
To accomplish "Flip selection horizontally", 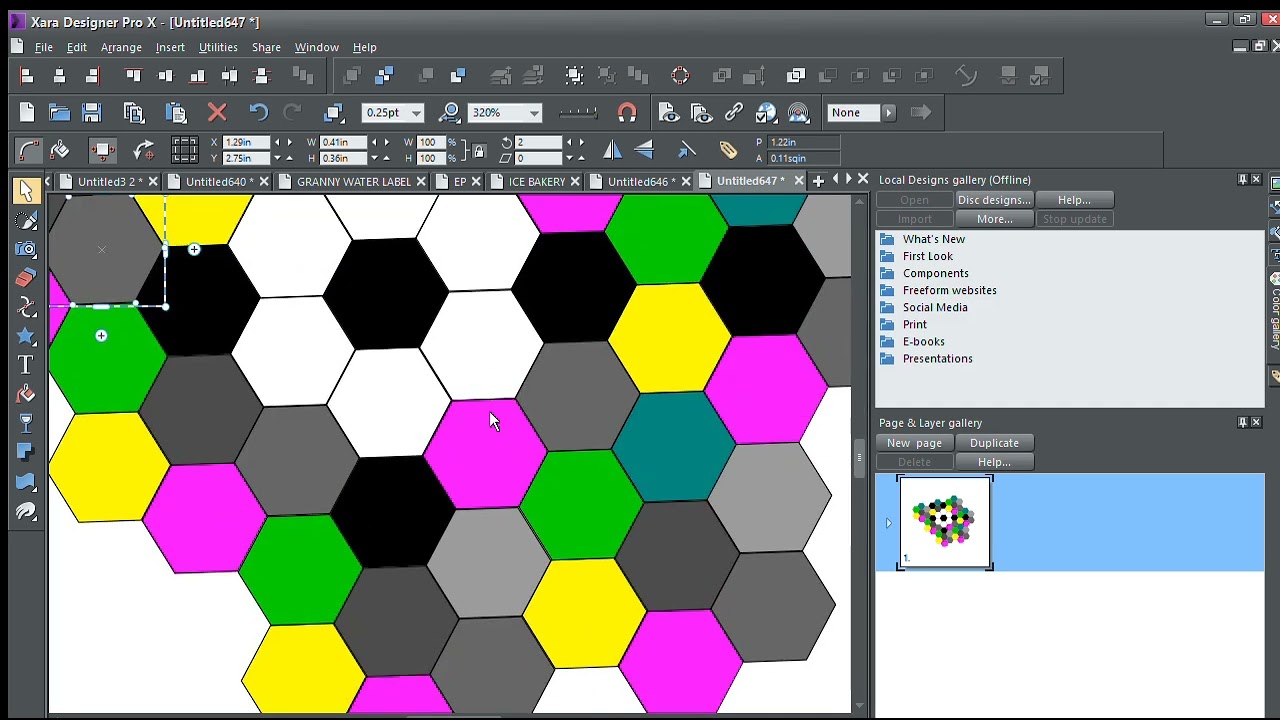I will pos(612,150).
